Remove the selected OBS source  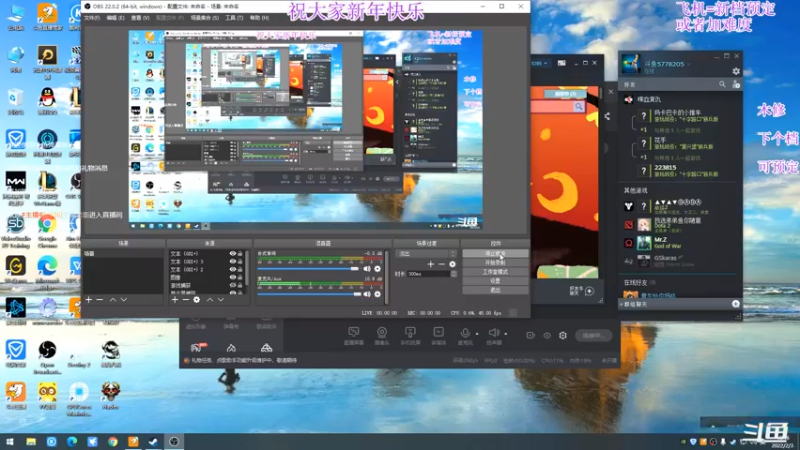point(186,300)
